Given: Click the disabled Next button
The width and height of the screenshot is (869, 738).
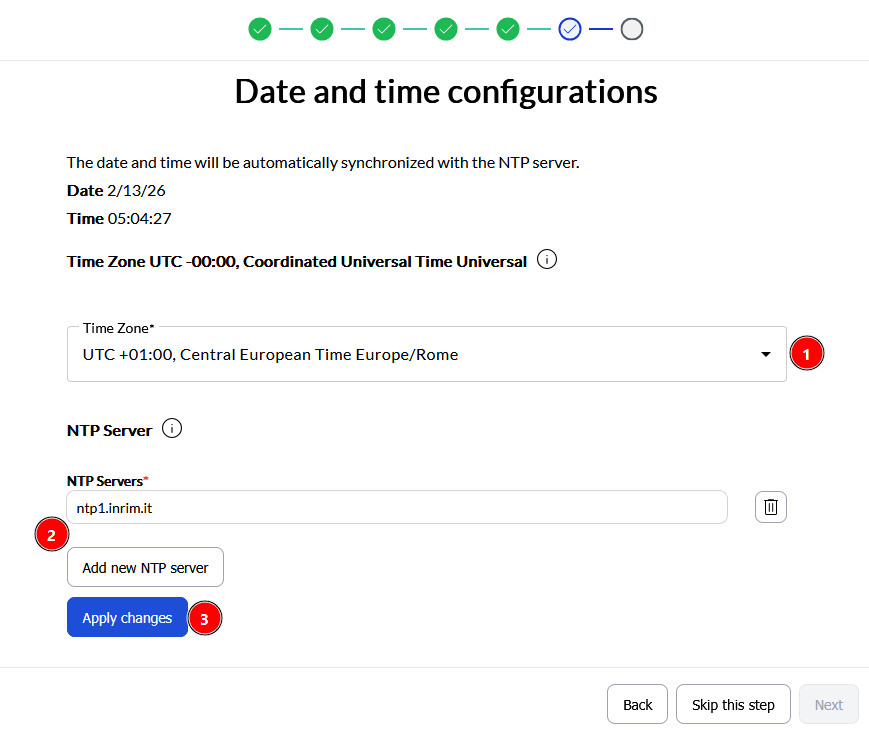Looking at the screenshot, I should pos(828,704).
